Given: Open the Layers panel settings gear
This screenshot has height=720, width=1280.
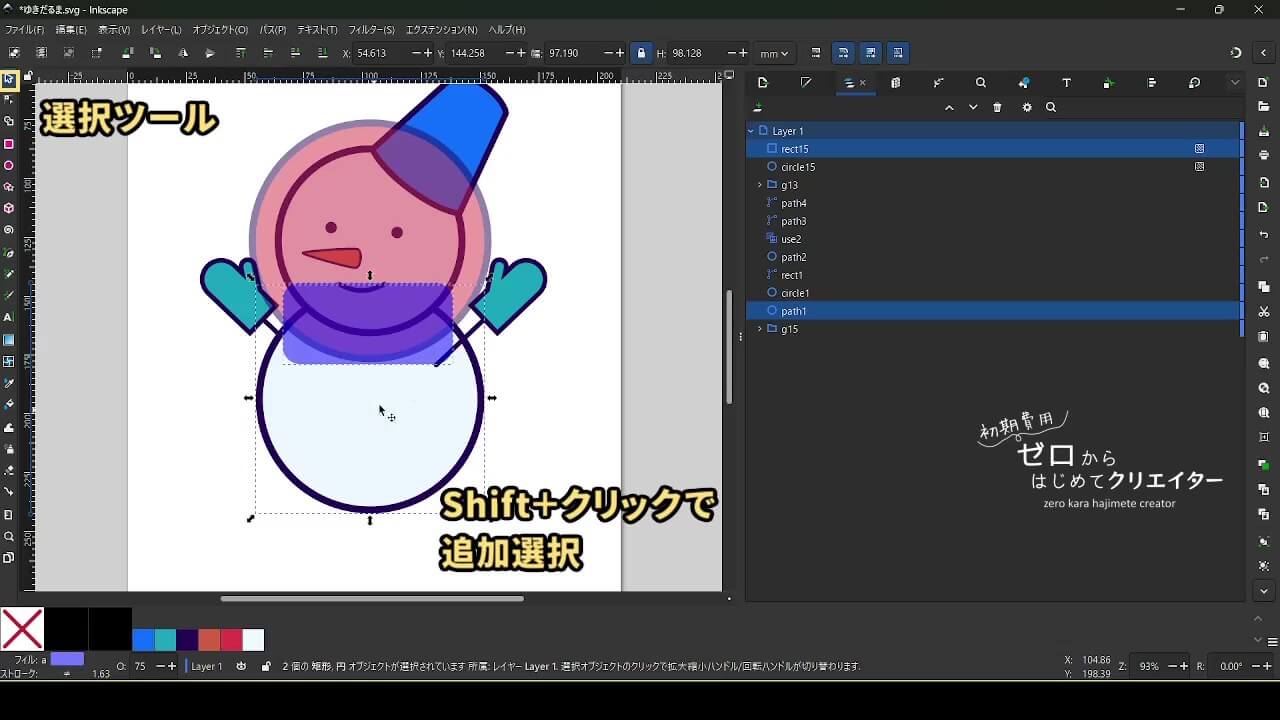Looking at the screenshot, I should click(x=1026, y=108).
